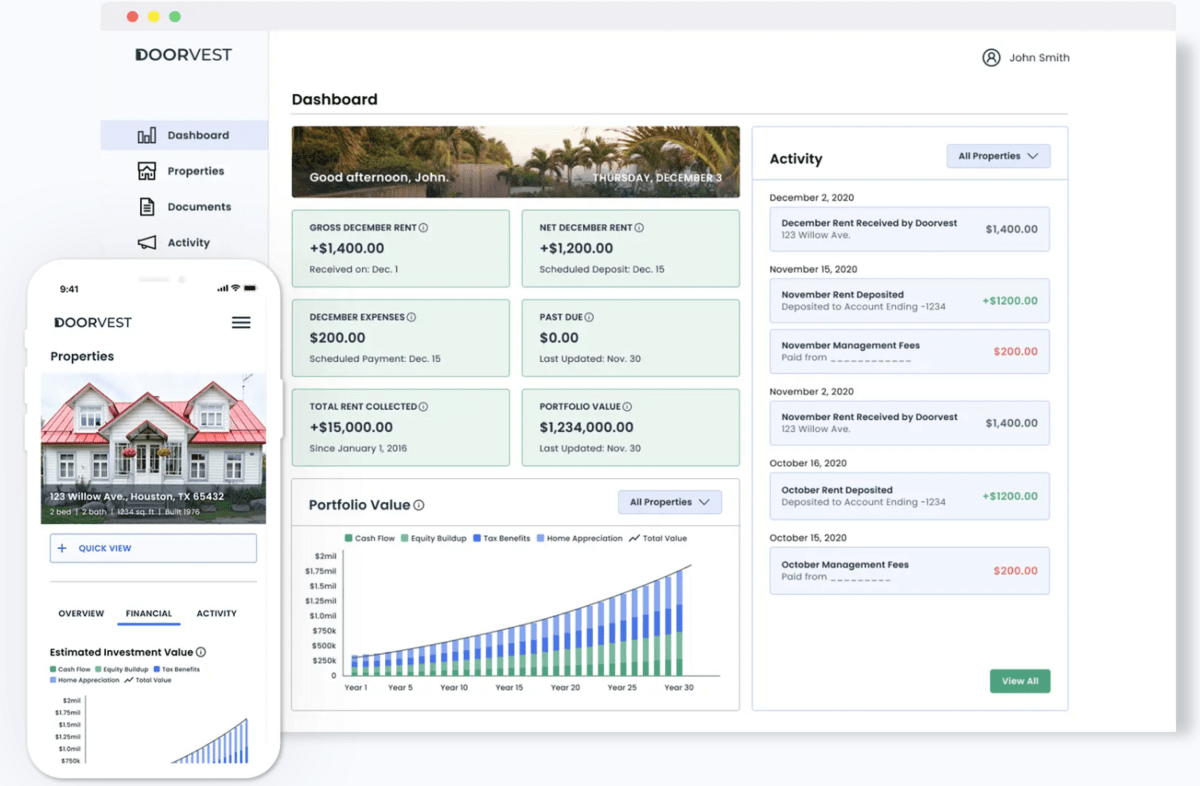Open November Management Fees activity entry
Image resolution: width=1200 pixels, height=786 pixels.
(909, 351)
